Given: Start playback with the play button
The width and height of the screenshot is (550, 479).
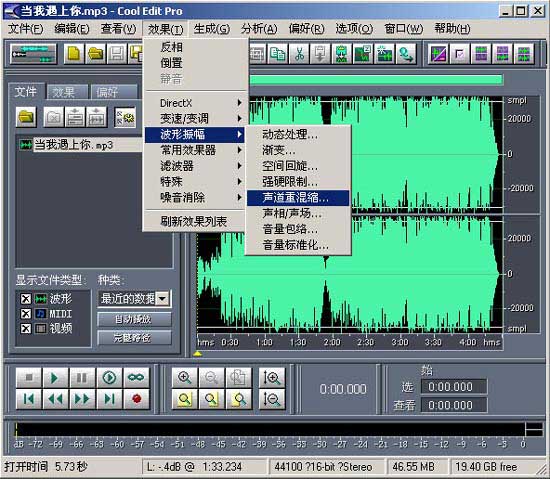Looking at the screenshot, I should (55, 377).
